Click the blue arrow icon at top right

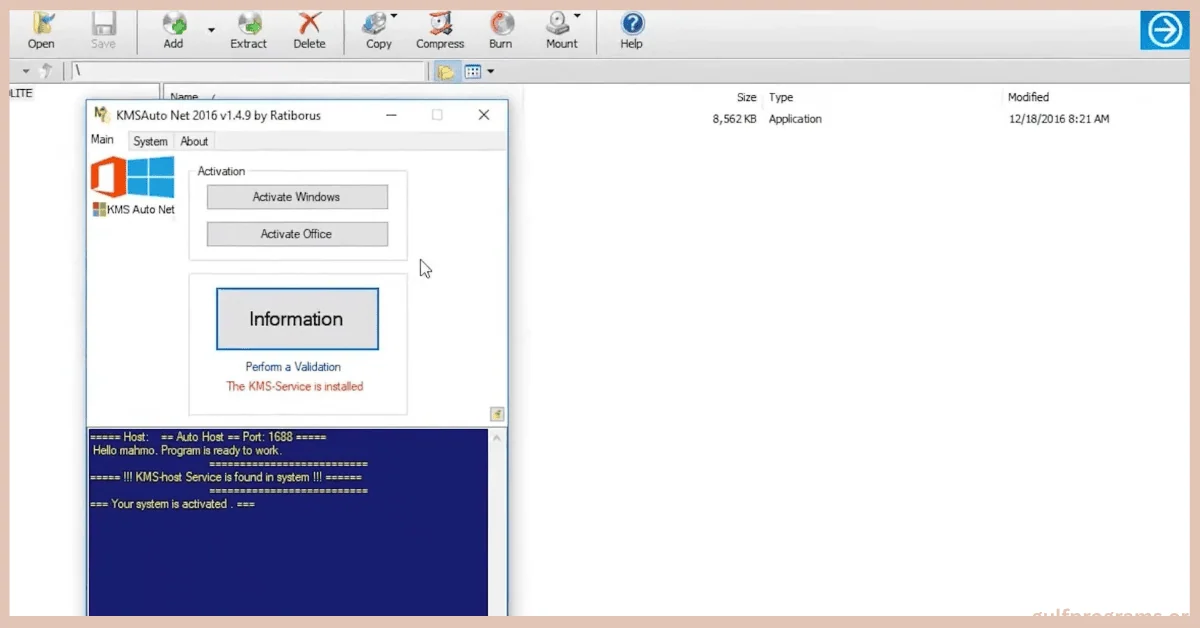[1164, 31]
